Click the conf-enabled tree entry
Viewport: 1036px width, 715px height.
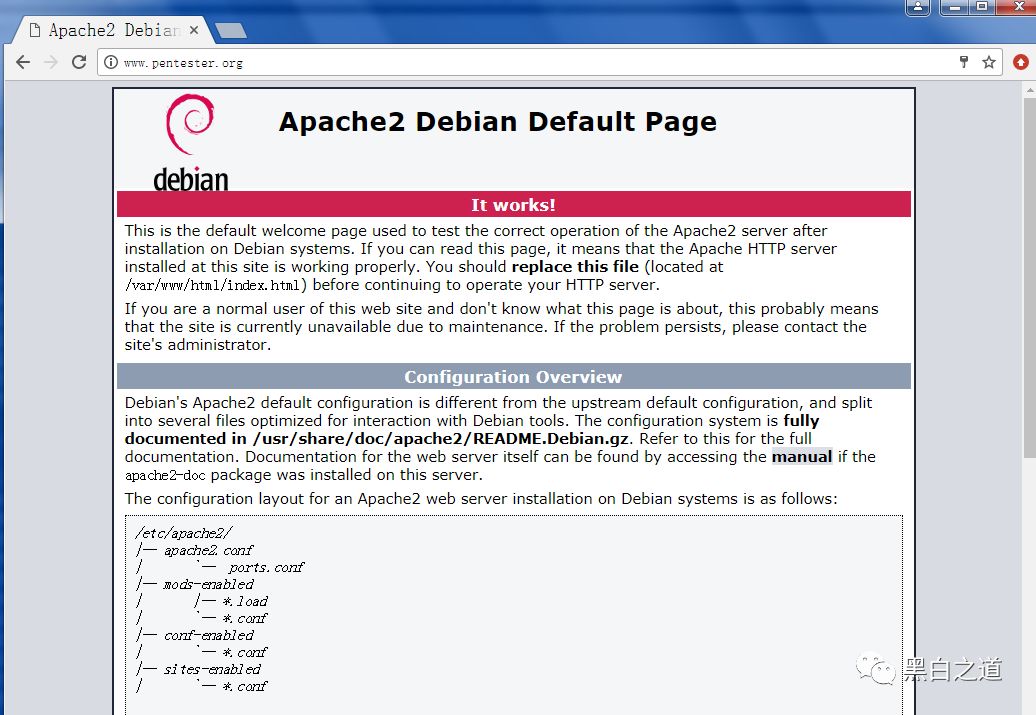(x=208, y=635)
